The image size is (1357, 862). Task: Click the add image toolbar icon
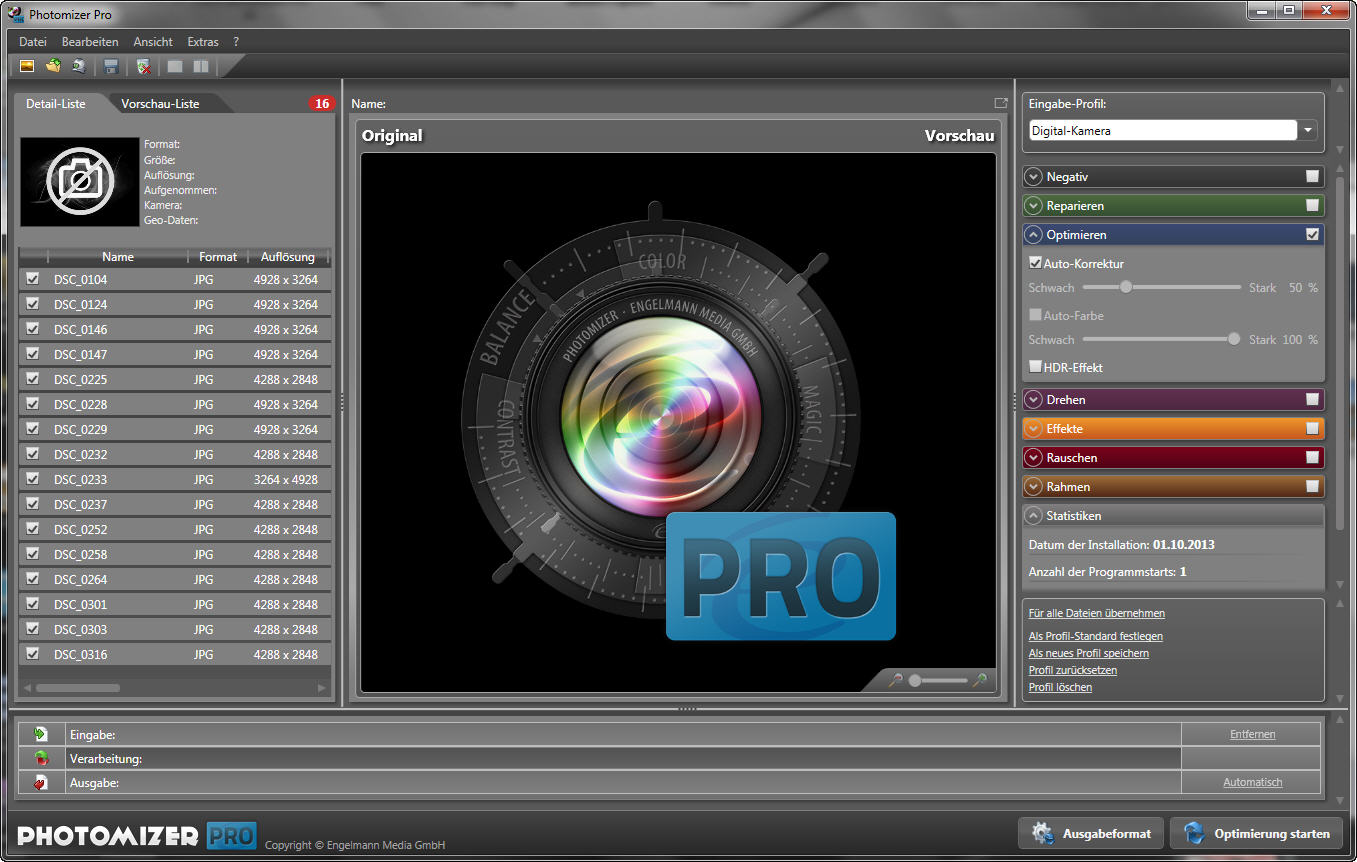[27, 67]
